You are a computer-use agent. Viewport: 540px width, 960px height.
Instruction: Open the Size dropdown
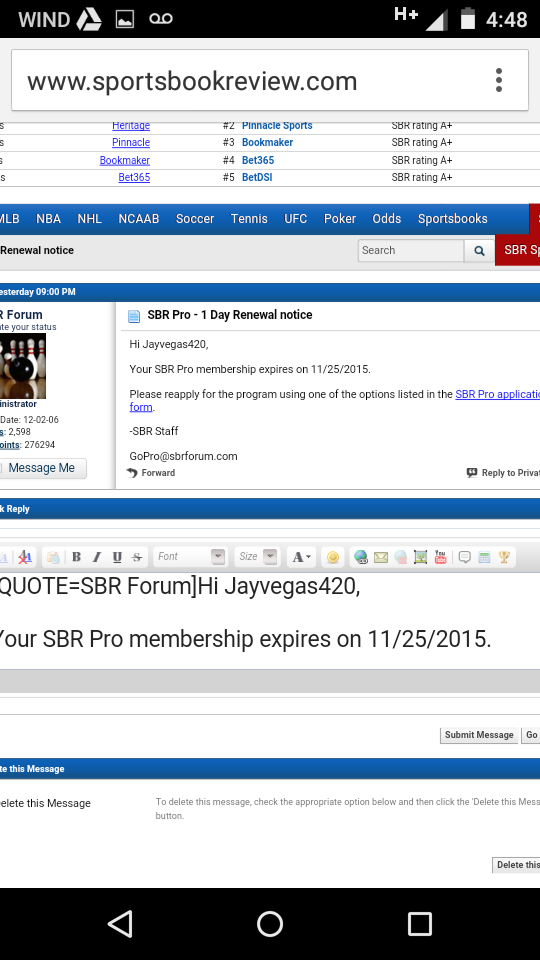[257, 557]
